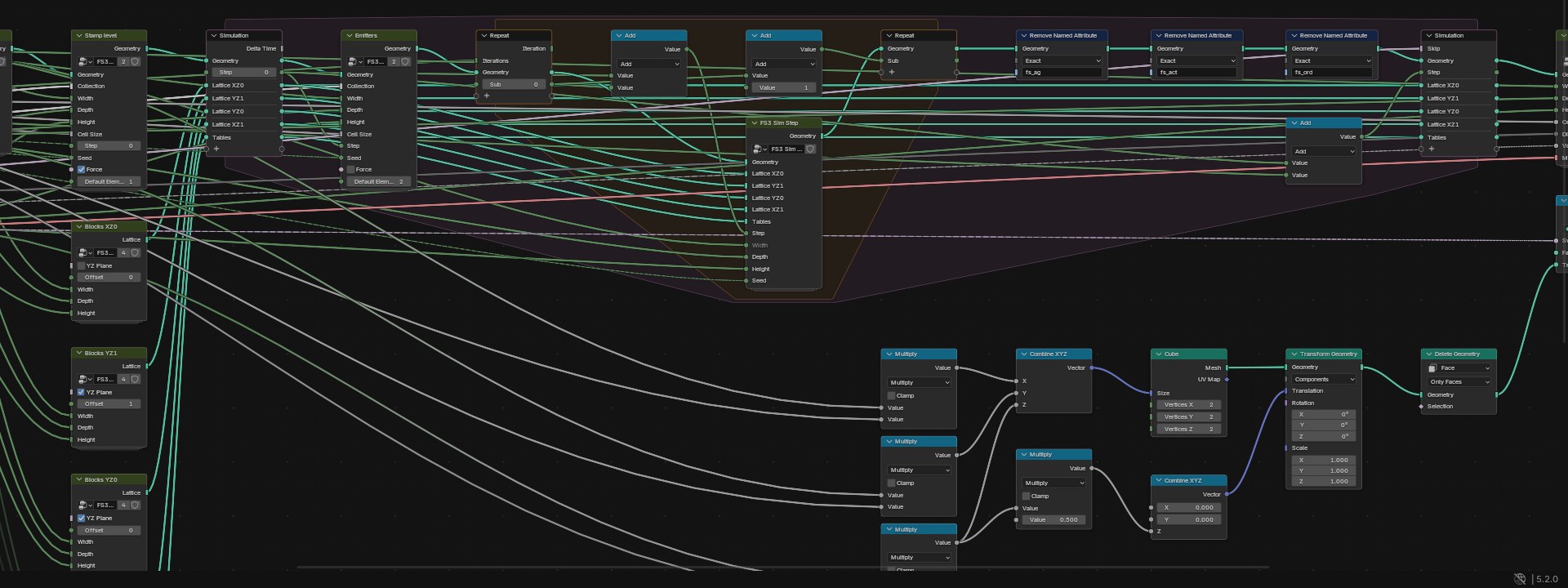This screenshot has height=588, width=1568.
Task: Click the 5.2.0 version text in status bar
Action: pyautogui.click(x=1547, y=579)
